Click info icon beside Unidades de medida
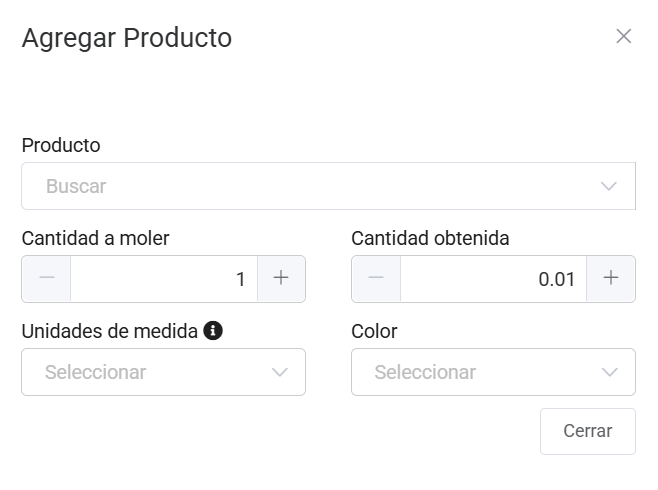The height and width of the screenshot is (490, 658). pyautogui.click(x=212, y=331)
